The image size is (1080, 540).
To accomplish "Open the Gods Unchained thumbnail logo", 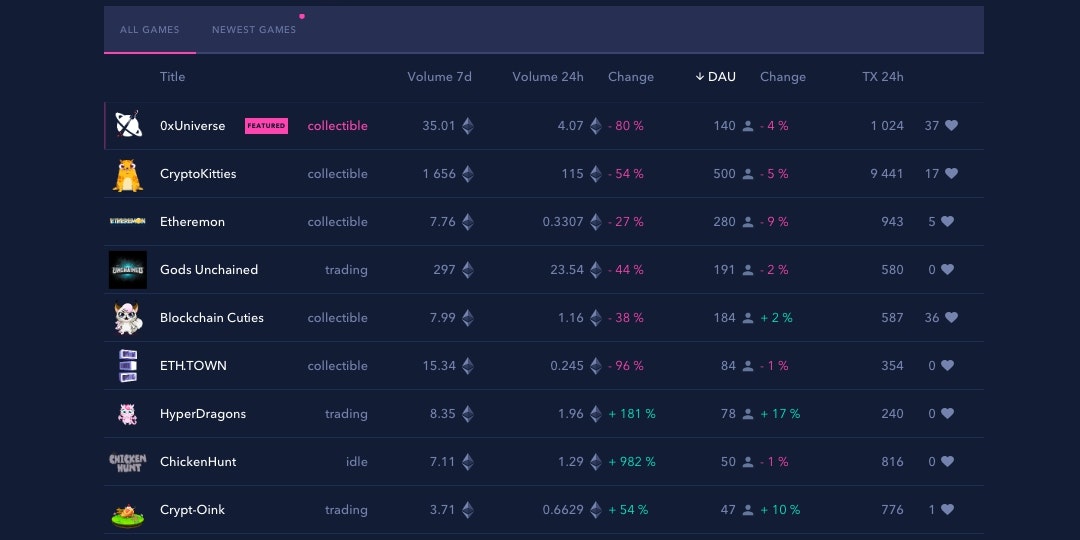I will click(128, 269).
